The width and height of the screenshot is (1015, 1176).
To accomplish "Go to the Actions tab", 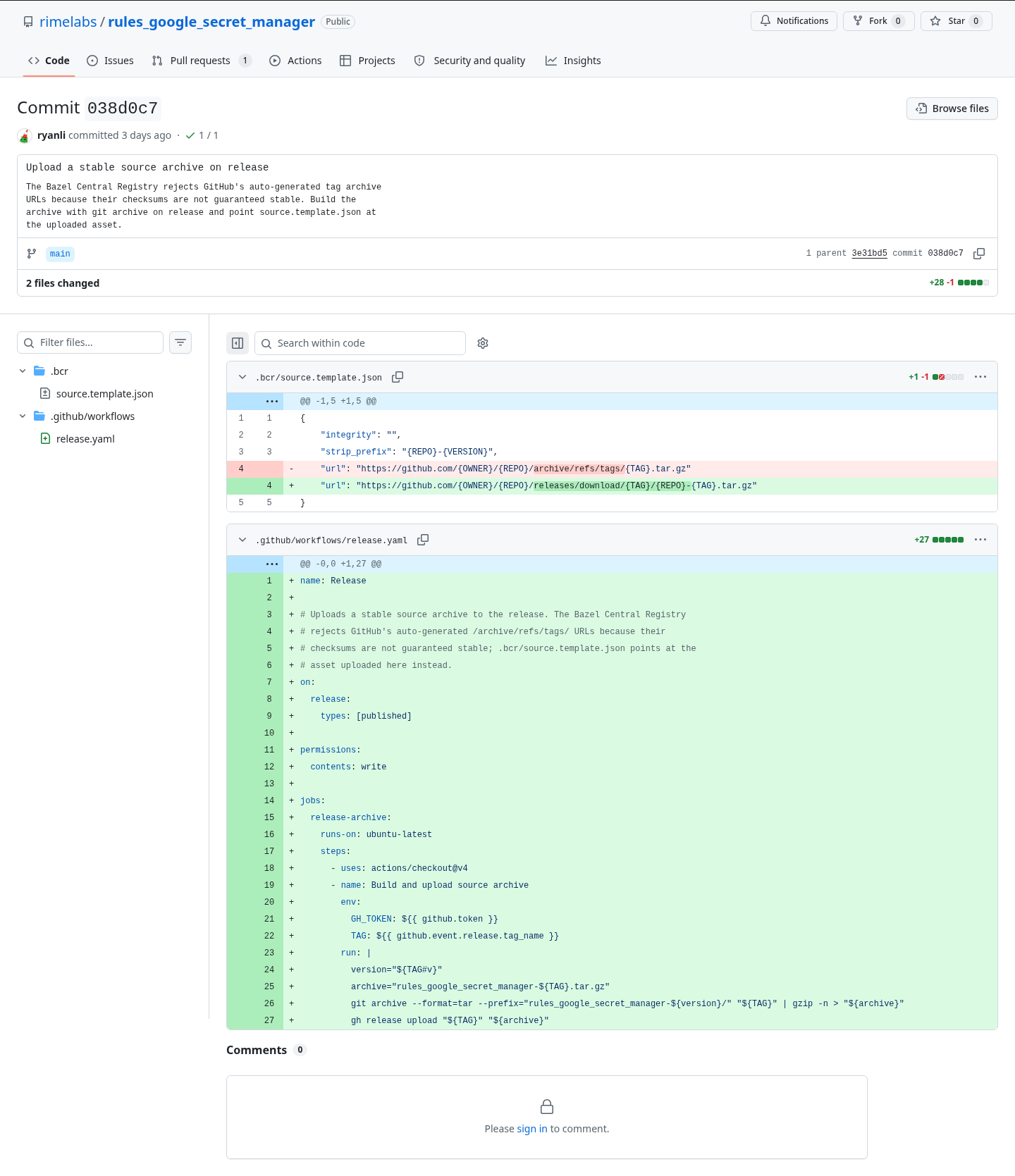I will coord(295,61).
